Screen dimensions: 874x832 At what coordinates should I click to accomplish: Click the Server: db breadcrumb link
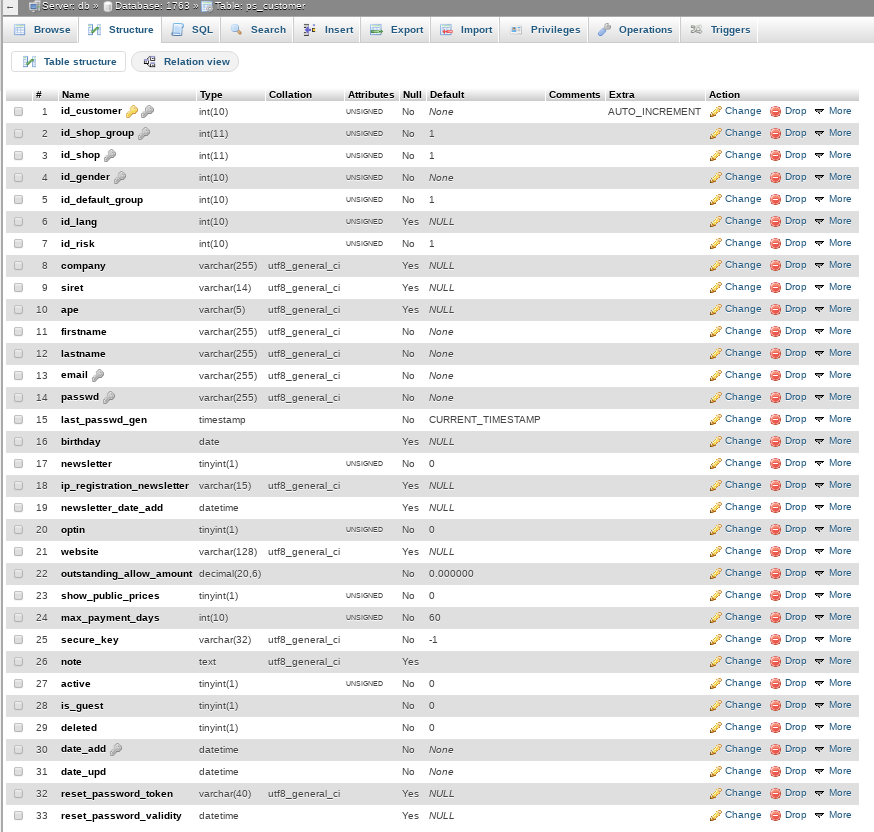pyautogui.click(x=66, y=7)
